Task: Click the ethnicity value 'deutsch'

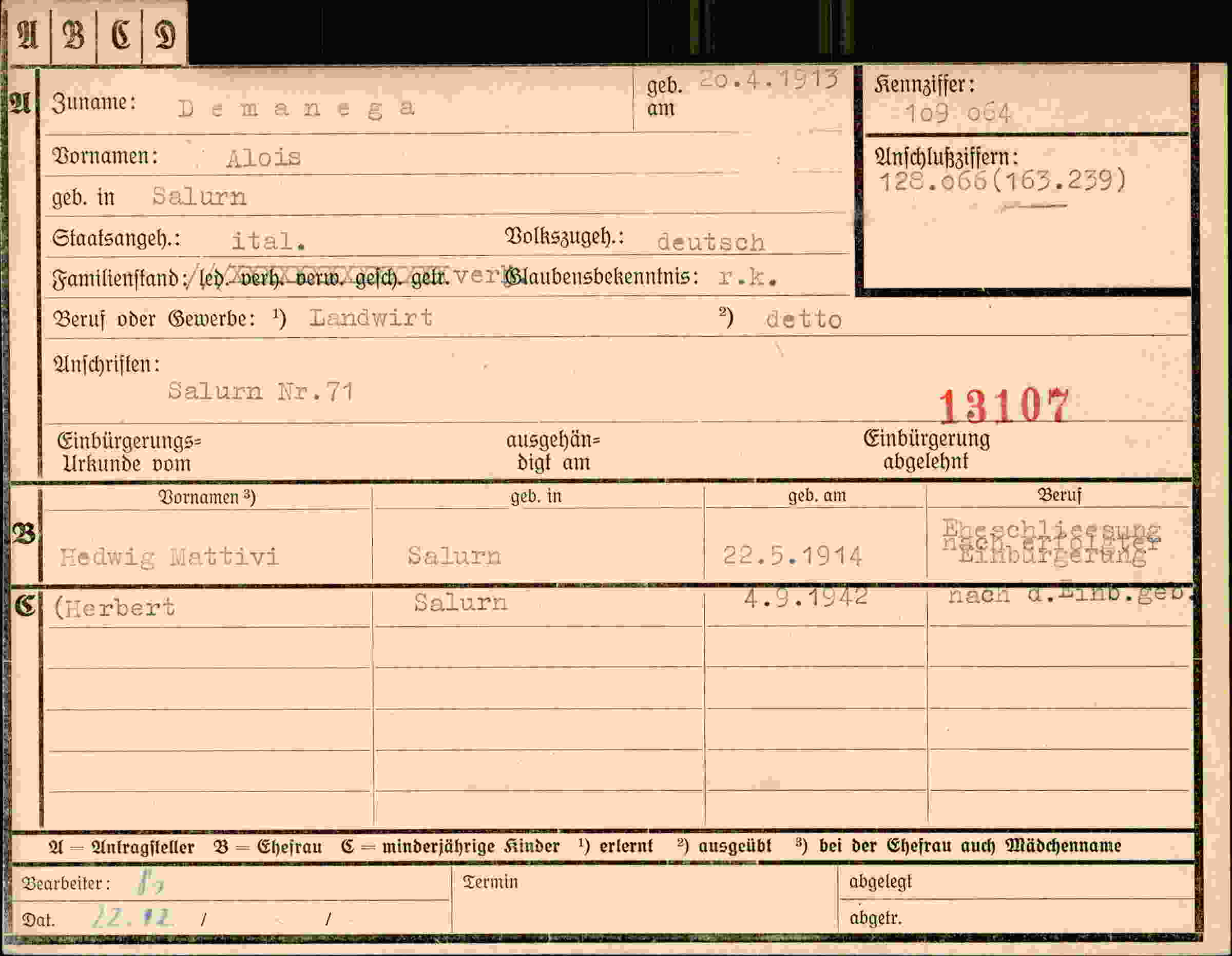Action: point(711,242)
